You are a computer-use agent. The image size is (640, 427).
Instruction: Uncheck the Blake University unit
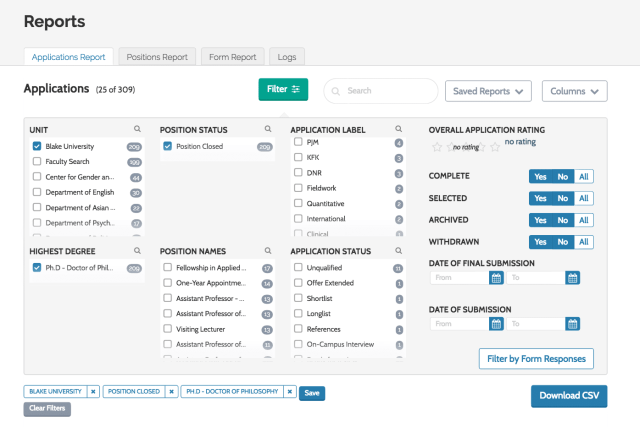(x=37, y=146)
